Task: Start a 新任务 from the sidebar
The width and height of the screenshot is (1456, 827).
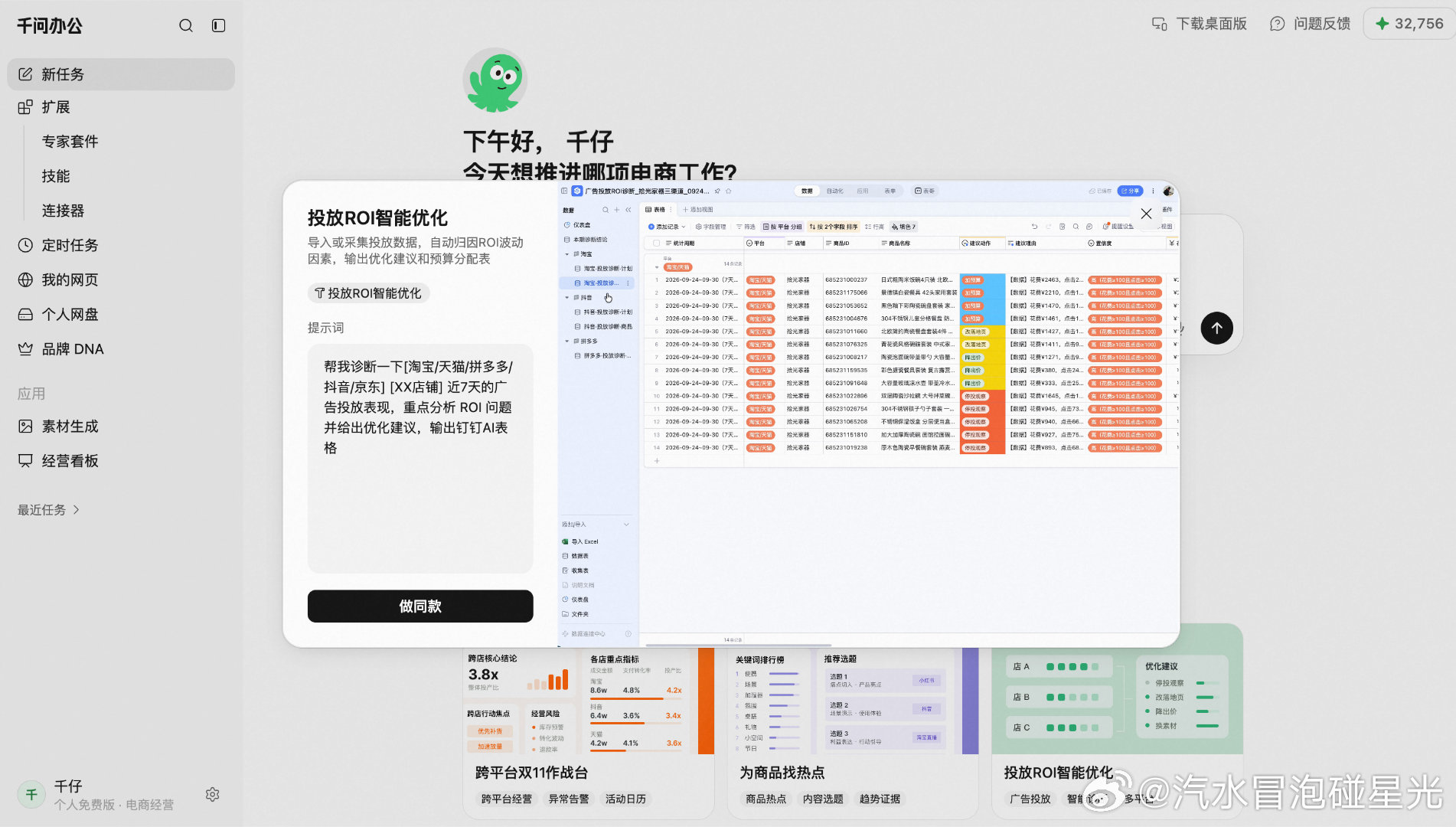Action: pyautogui.click(x=121, y=74)
